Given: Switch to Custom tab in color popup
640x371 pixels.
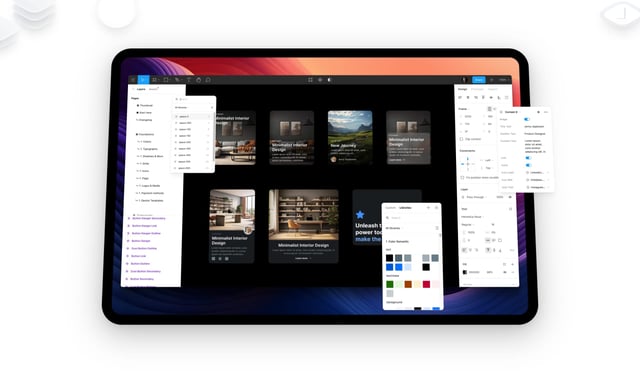Looking at the screenshot, I should click(391, 208).
